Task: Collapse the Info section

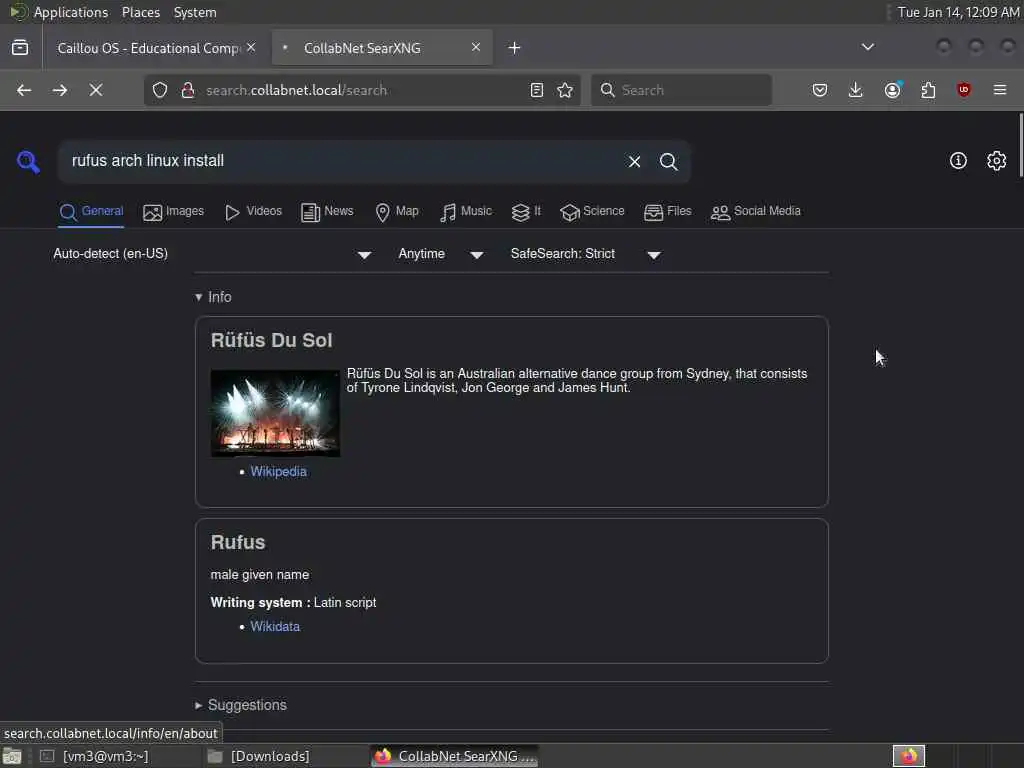Action: tap(213, 297)
